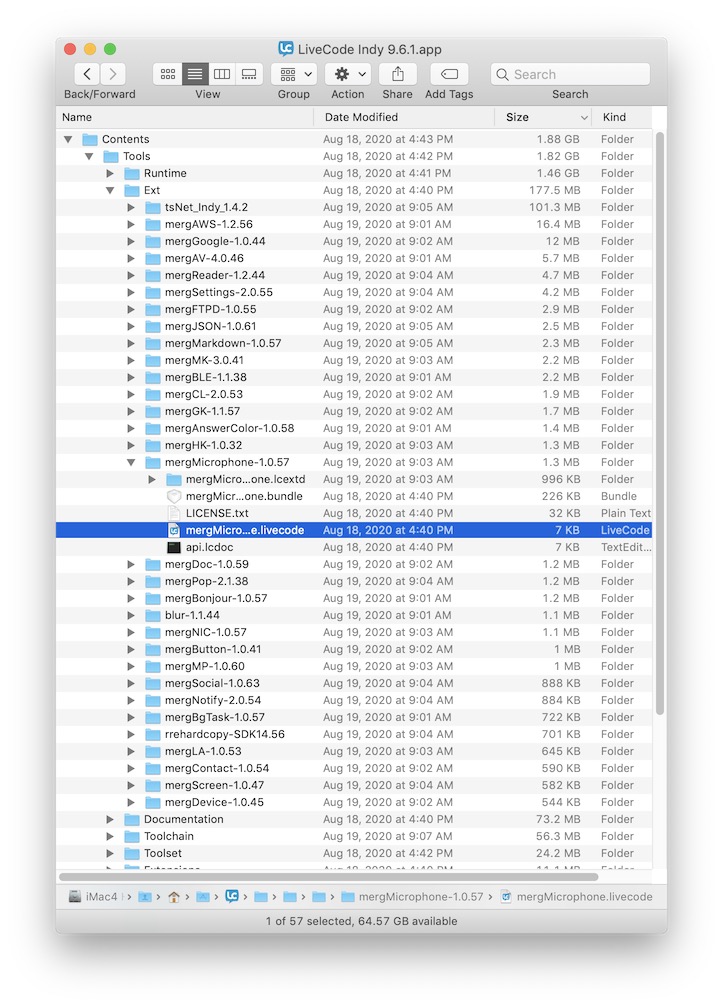Screen dimensions: 723x1007
Task: Select the blur-1.1.44 folder icon
Action: pyautogui.click(x=153, y=615)
